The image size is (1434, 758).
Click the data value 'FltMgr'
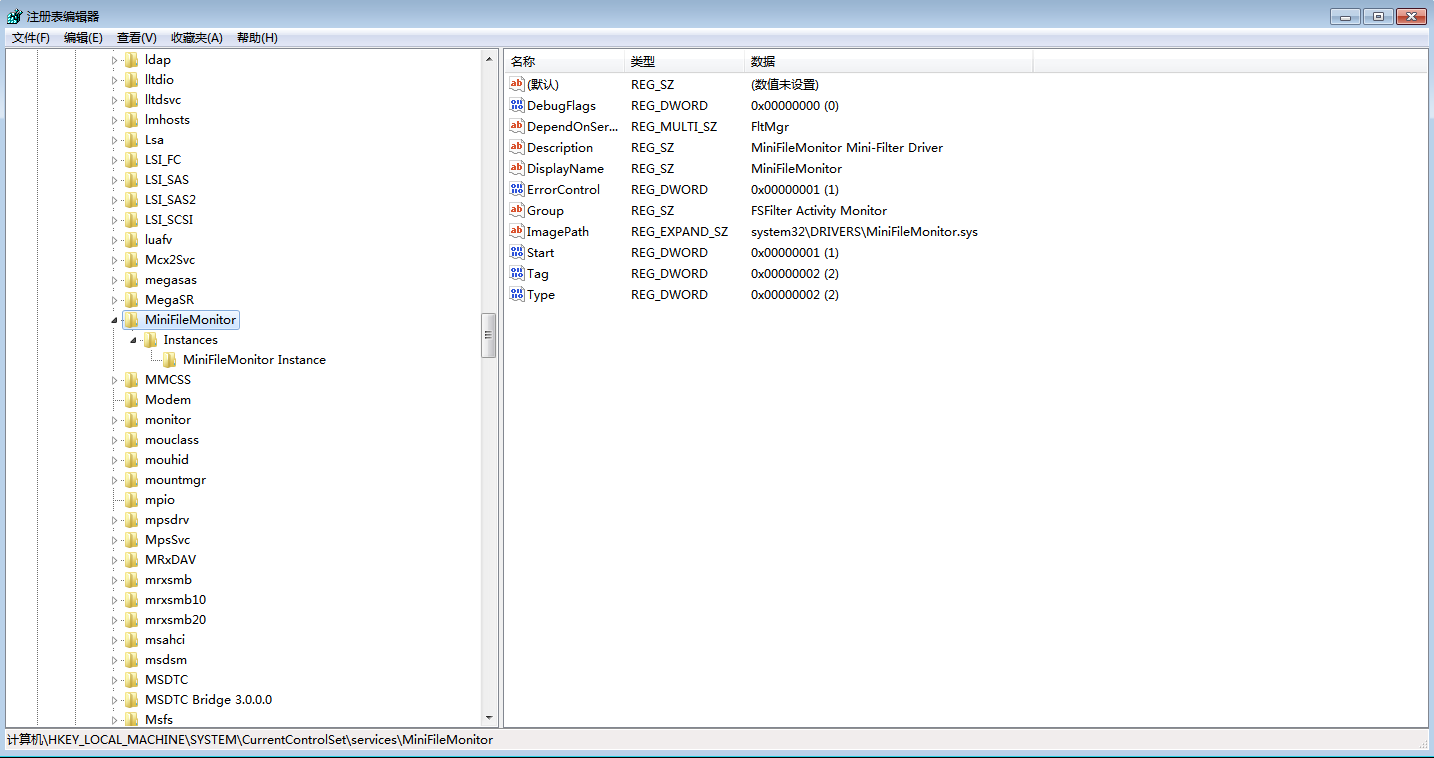tap(769, 126)
